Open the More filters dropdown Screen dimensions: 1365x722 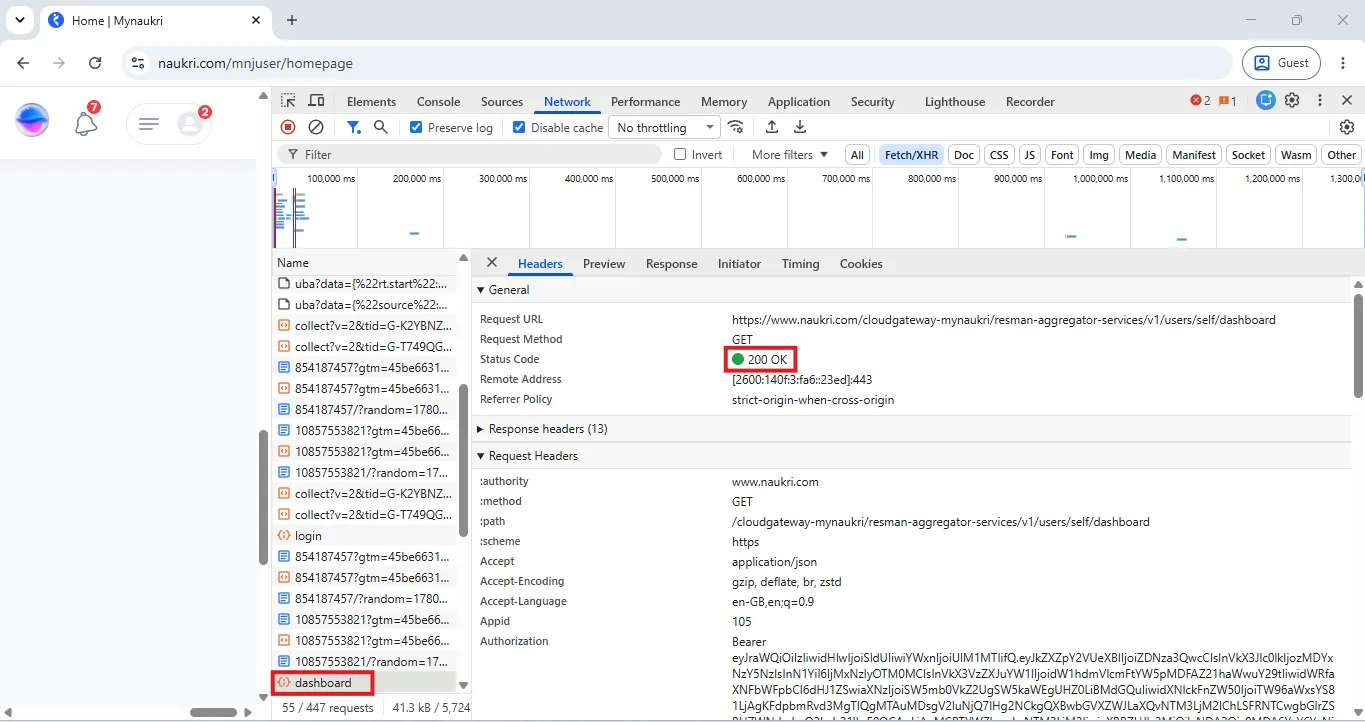click(790, 155)
